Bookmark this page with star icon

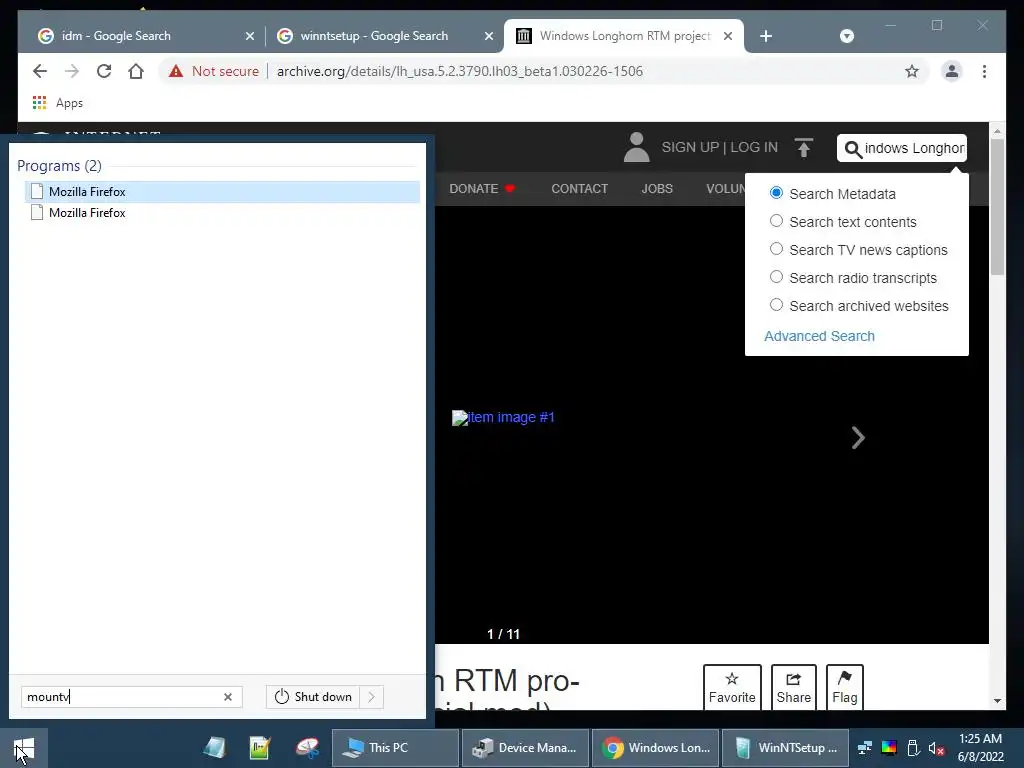click(912, 71)
